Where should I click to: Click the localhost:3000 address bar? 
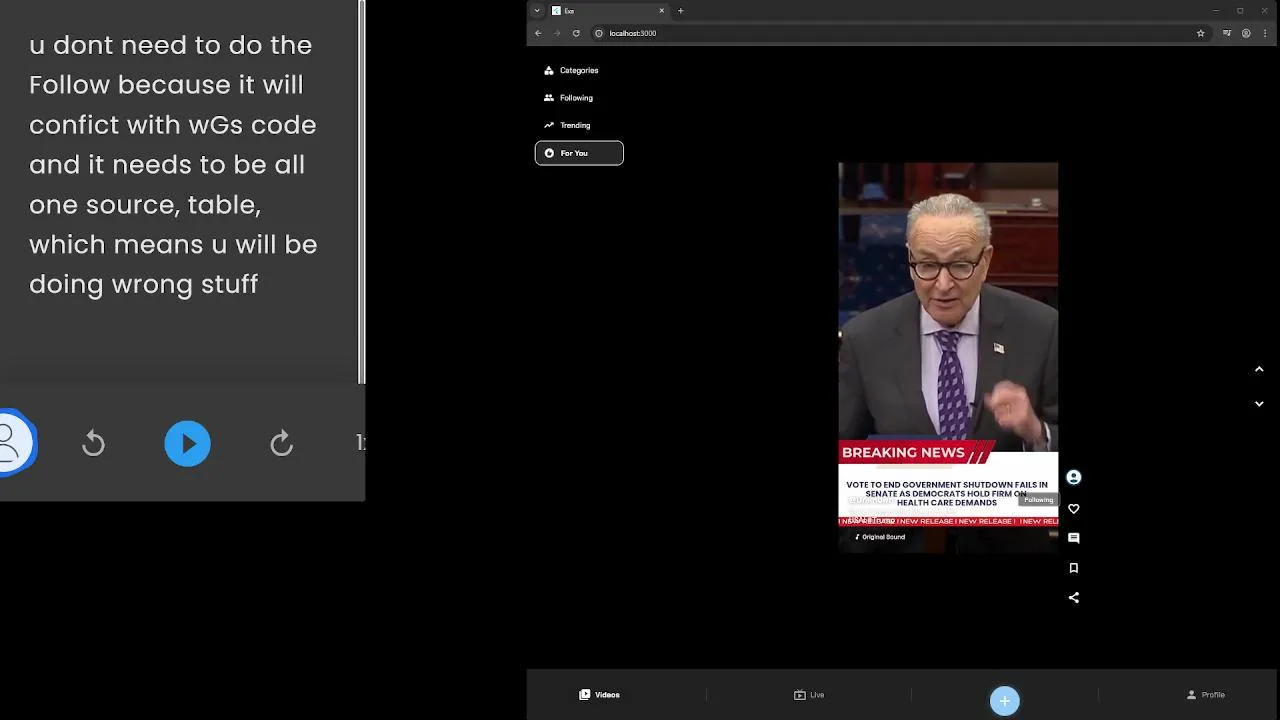(900, 33)
